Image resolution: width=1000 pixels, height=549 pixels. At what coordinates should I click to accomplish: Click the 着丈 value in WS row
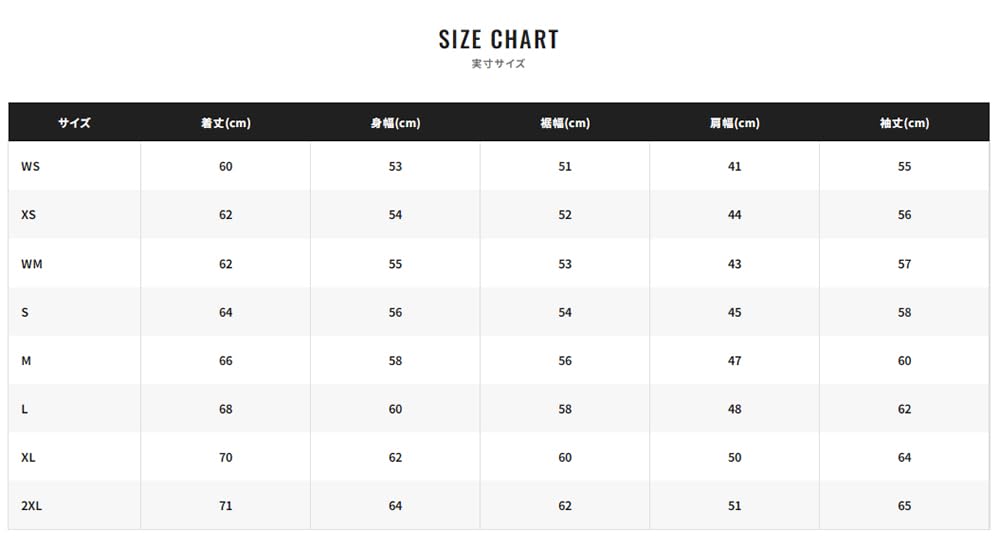[225, 166]
